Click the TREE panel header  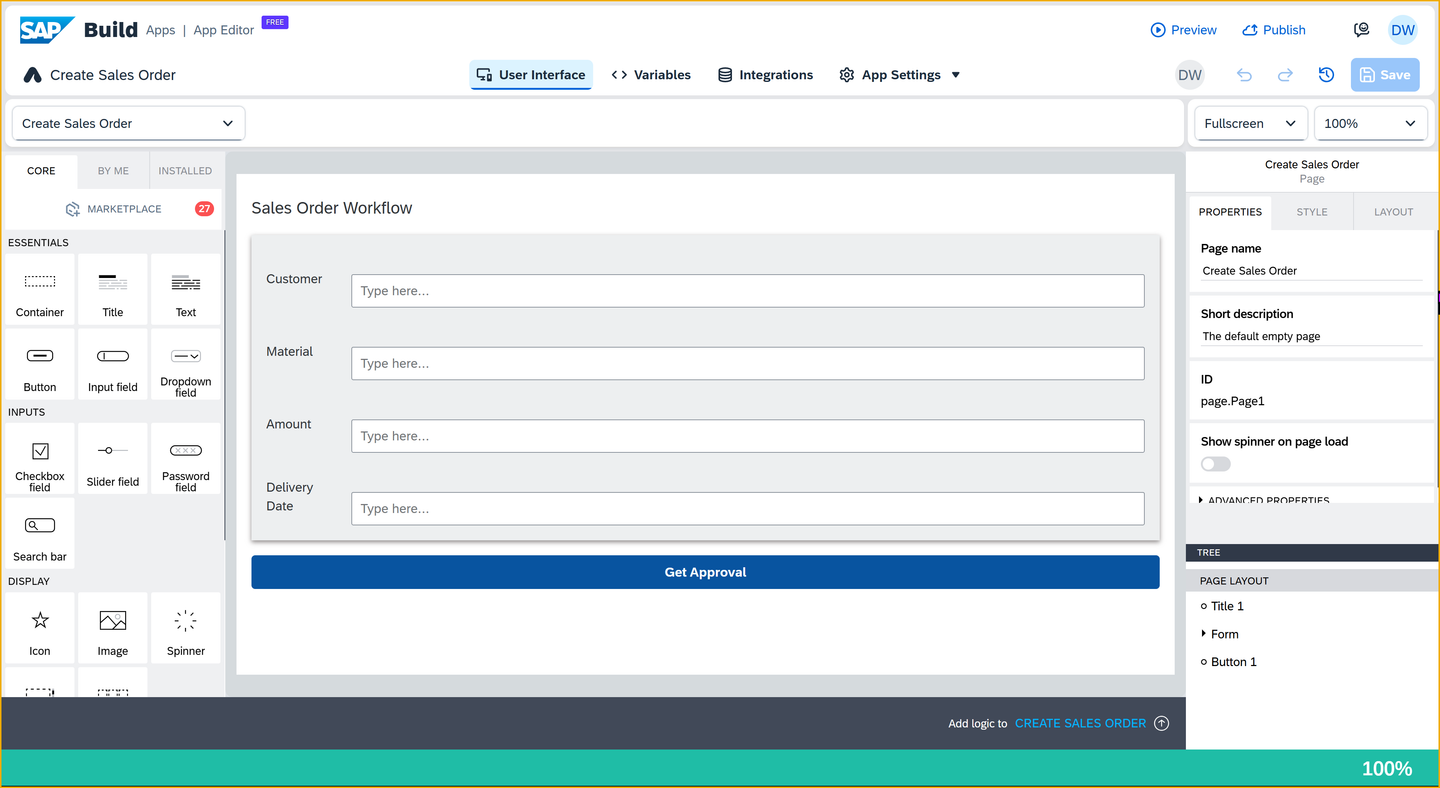pyautogui.click(x=1312, y=552)
